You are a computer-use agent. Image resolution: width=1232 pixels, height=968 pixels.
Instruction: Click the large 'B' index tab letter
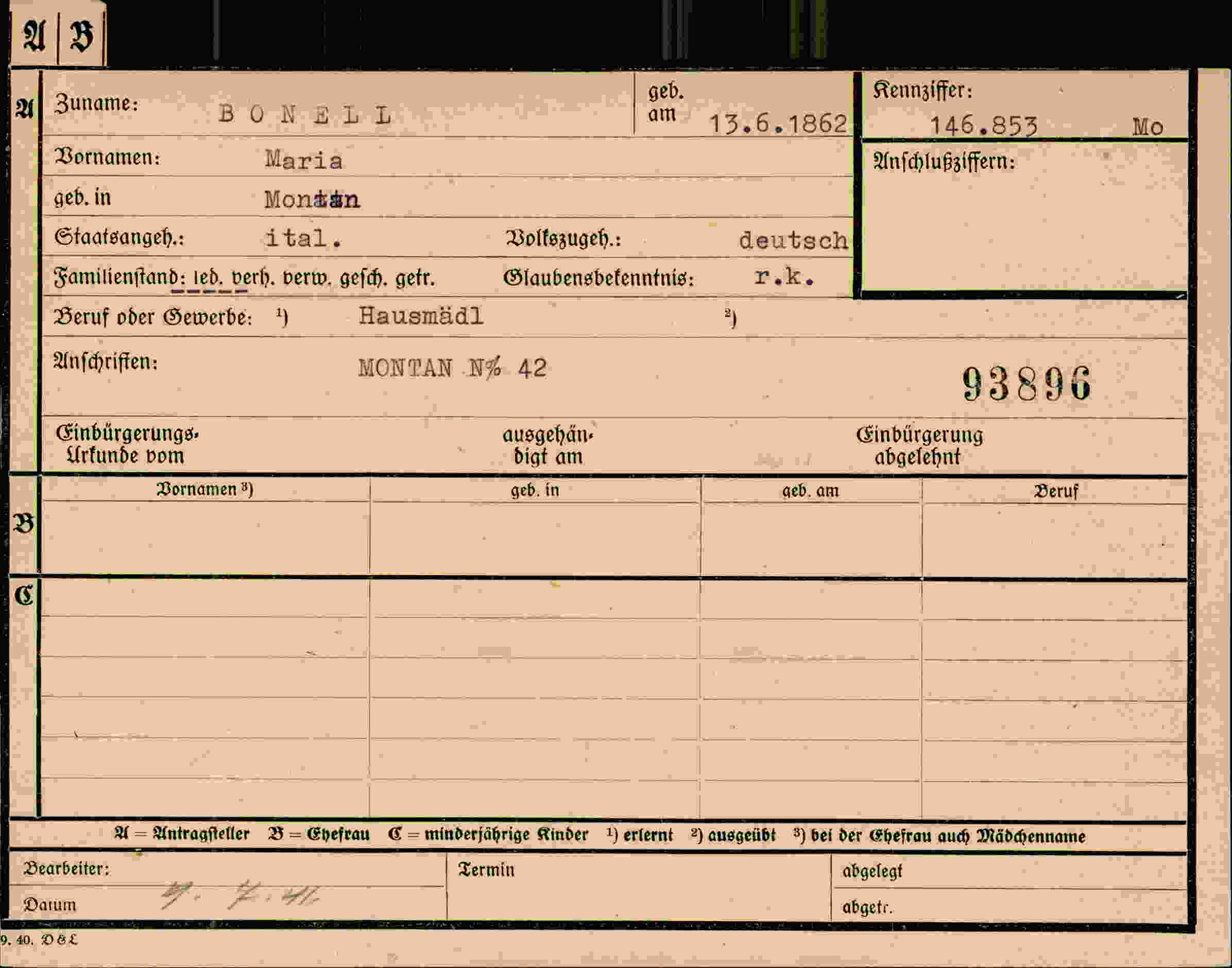(82, 35)
